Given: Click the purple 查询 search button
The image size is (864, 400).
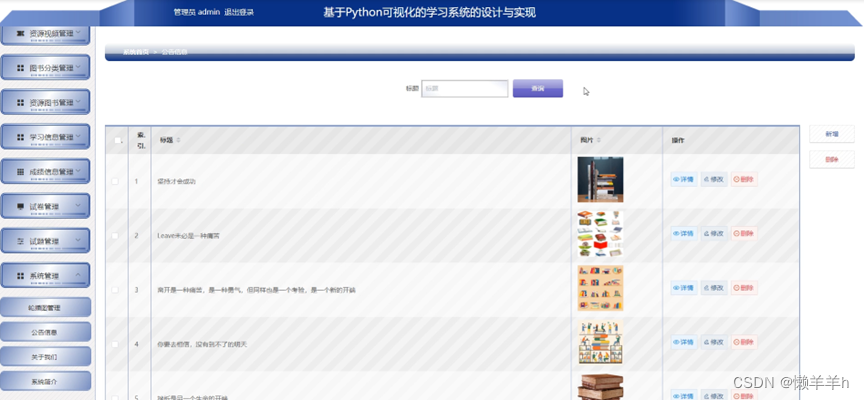Looking at the screenshot, I should [538, 88].
